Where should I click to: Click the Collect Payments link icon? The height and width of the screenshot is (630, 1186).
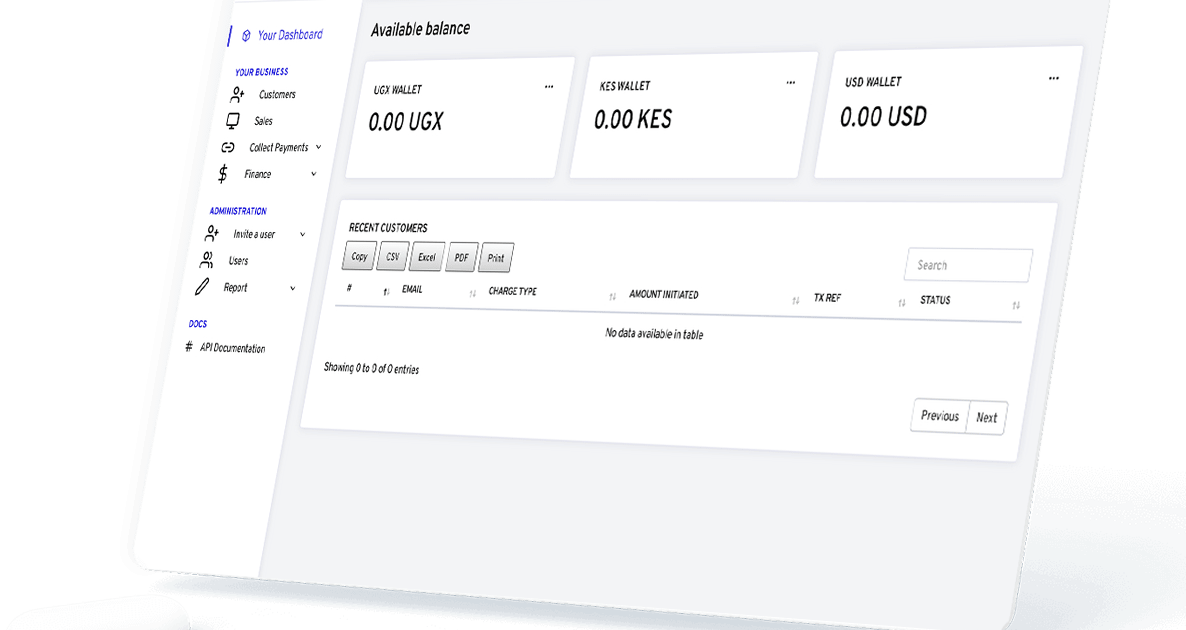click(227, 147)
